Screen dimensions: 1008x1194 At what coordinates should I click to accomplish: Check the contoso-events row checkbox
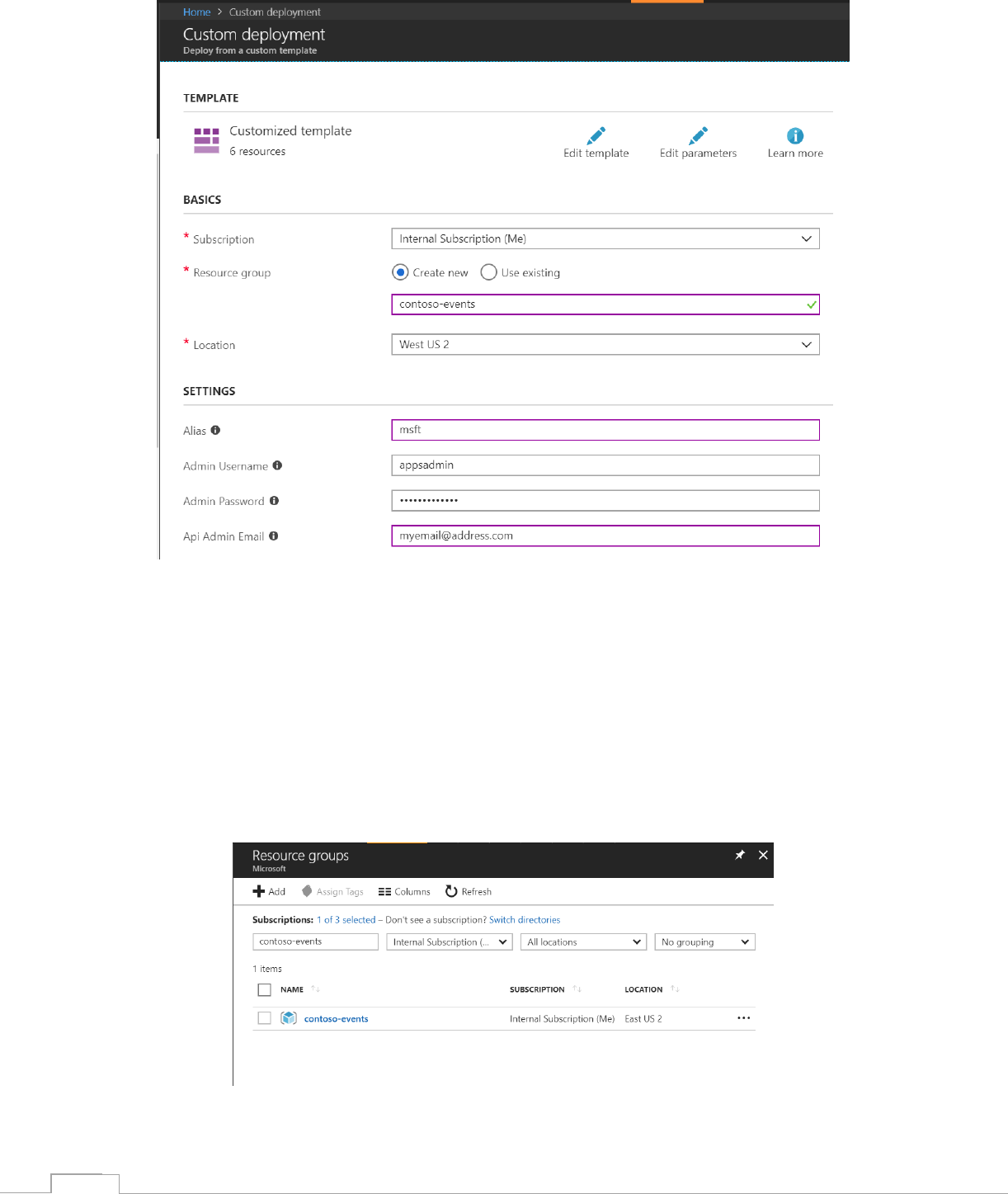[x=264, y=1018]
